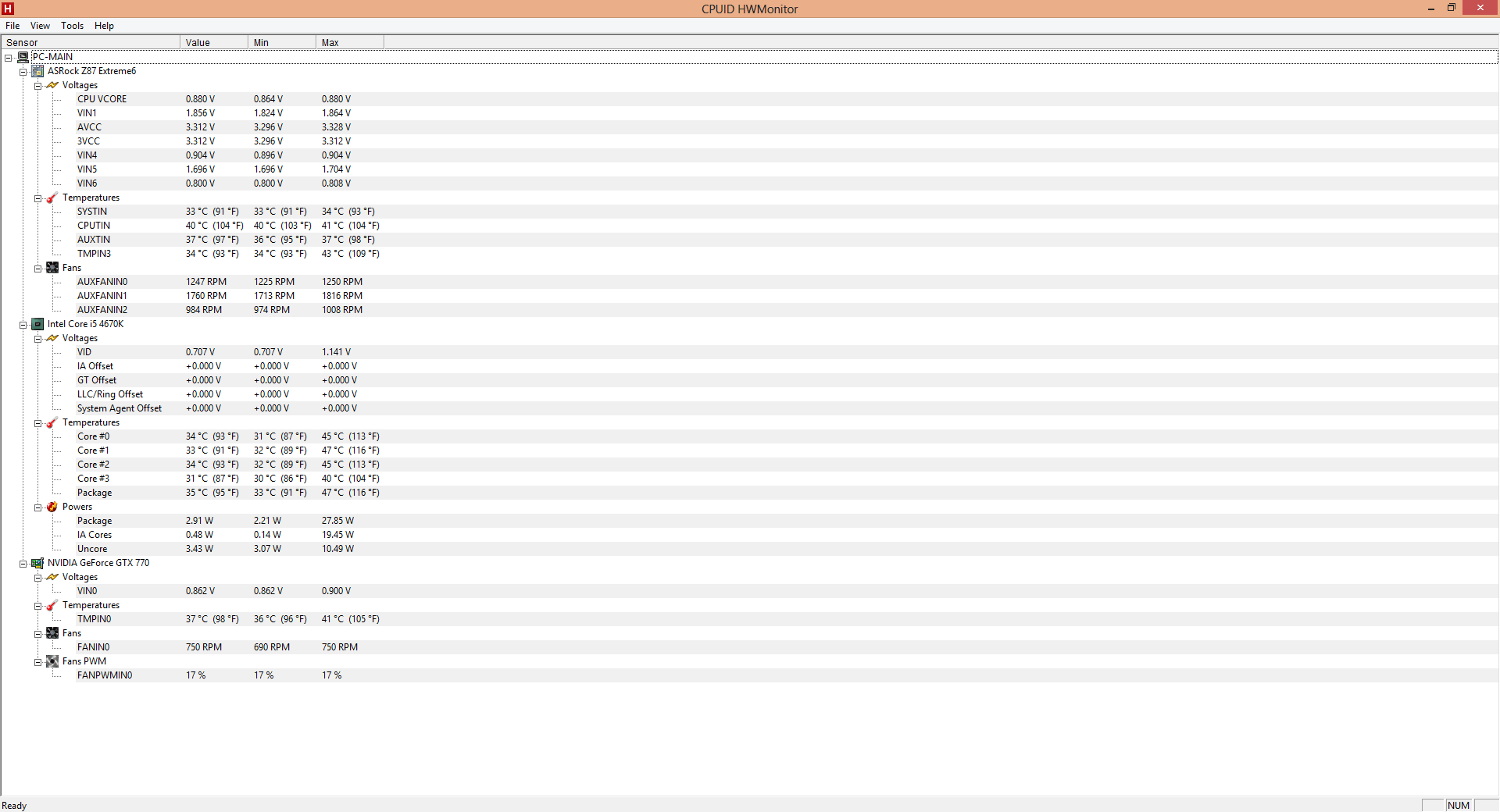
Task: Open the View menu
Action: tap(40, 26)
